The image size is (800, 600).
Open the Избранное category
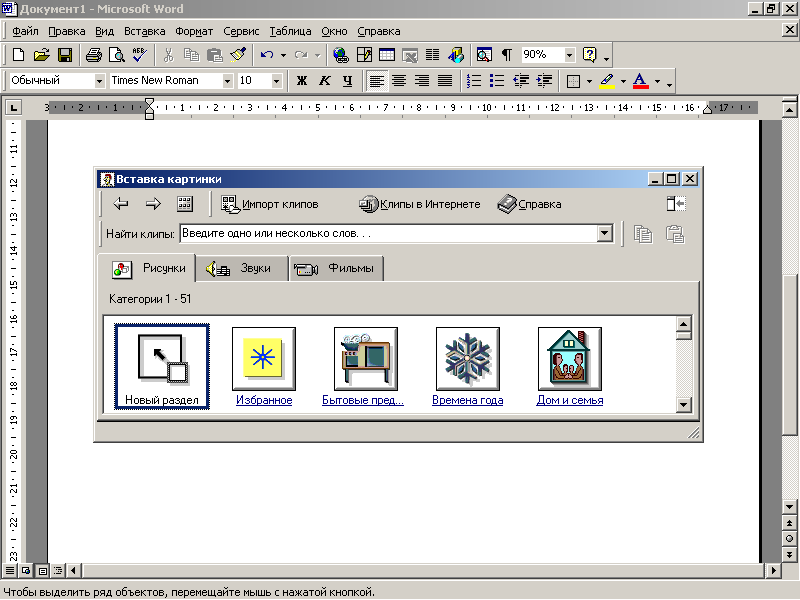pos(264,367)
